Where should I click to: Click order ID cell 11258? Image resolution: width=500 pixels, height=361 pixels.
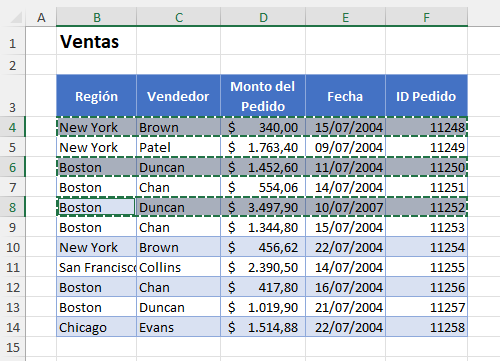pyautogui.click(x=427, y=327)
